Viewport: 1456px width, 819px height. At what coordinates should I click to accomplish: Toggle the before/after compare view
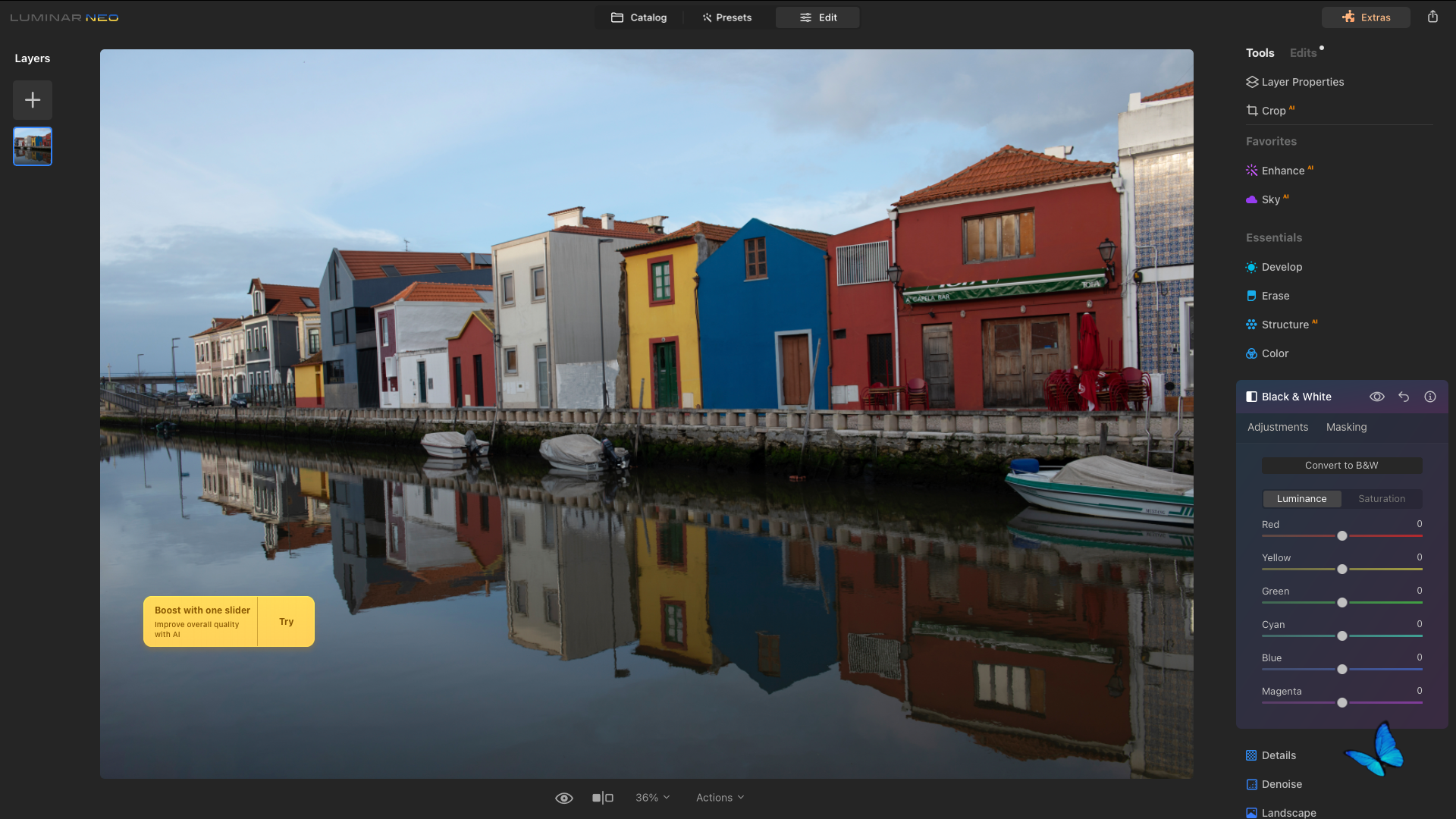tap(603, 798)
